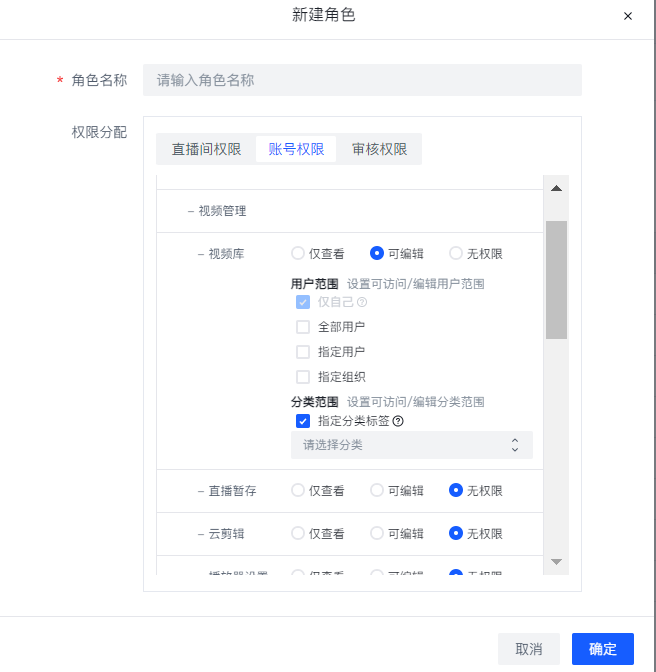Focus the 角色名称 input field

[362, 80]
